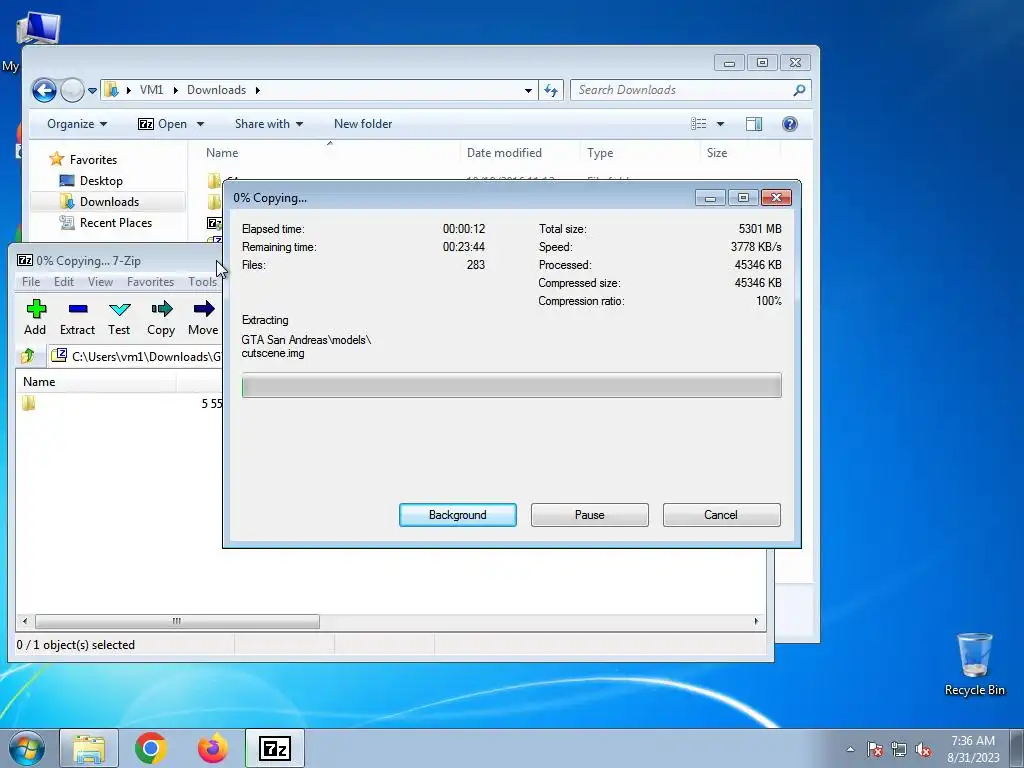1024x768 pixels.
Task: Click 7-Zip horizontal scrollbar thumb
Action: (x=177, y=621)
